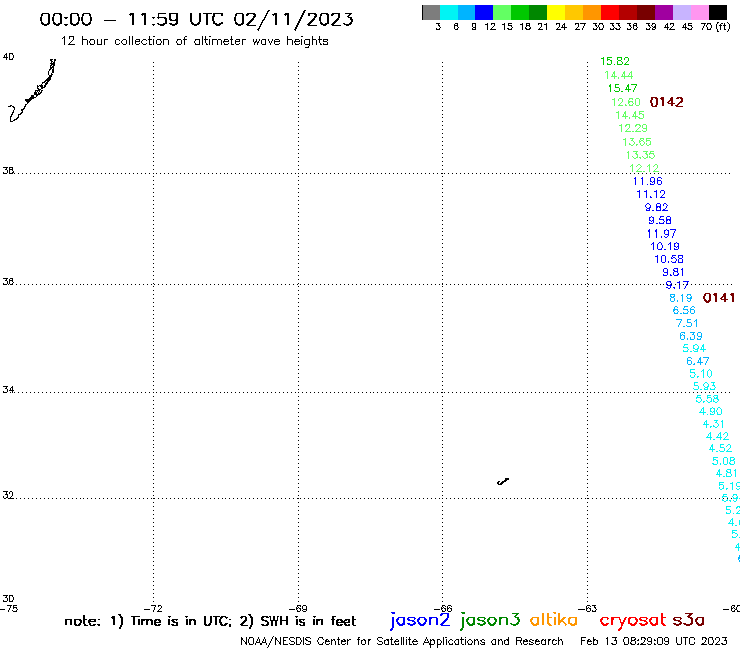Select the jason3 satellite label

[x=490, y=620]
